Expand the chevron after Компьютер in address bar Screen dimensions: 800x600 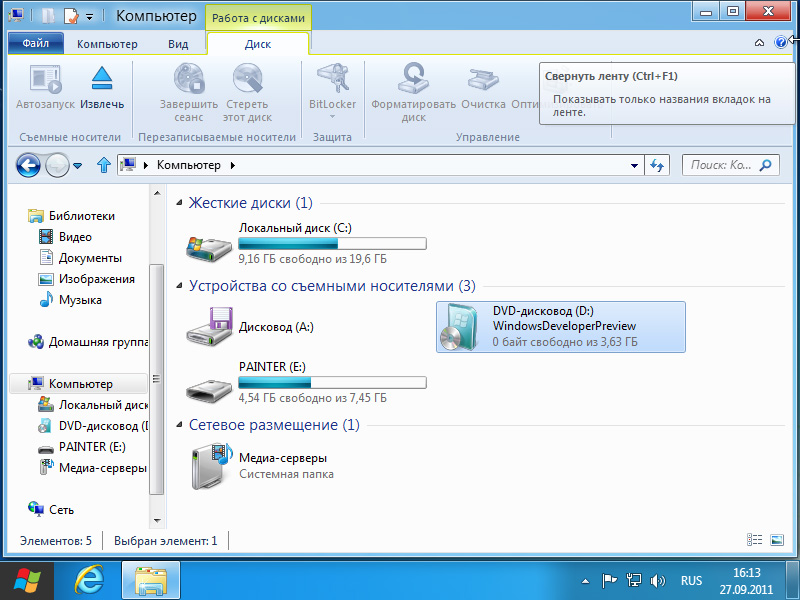233,165
